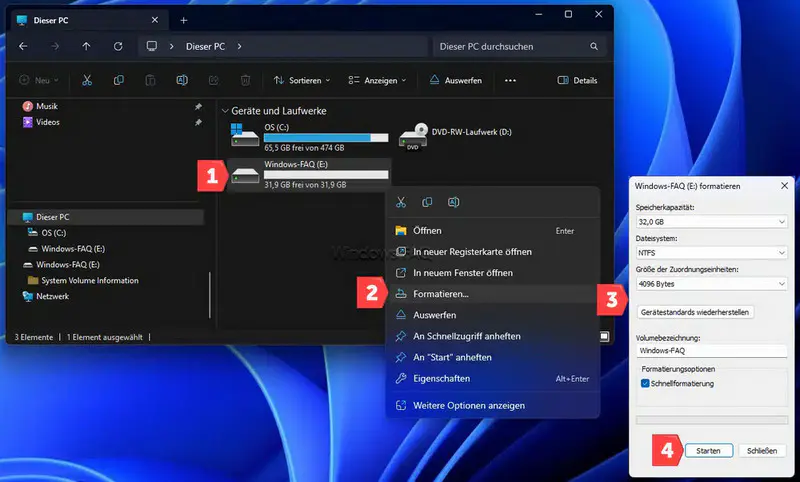Open the Sortieren dropdown
The width and height of the screenshot is (800, 482).
click(302, 80)
